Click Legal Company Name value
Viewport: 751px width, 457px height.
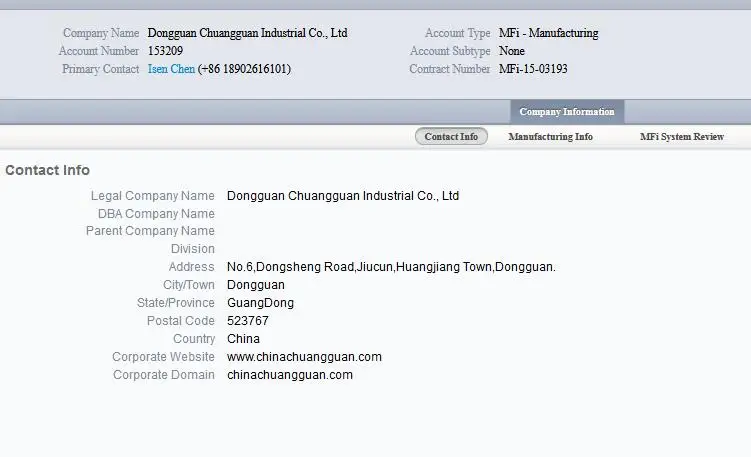343,196
